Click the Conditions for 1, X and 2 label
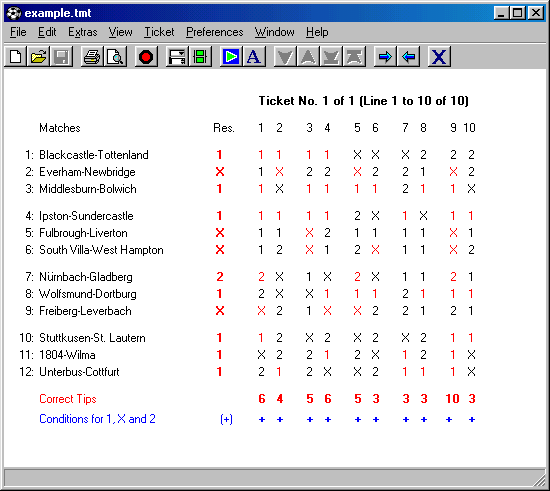Image resolution: width=550 pixels, height=491 pixels. (x=97, y=419)
